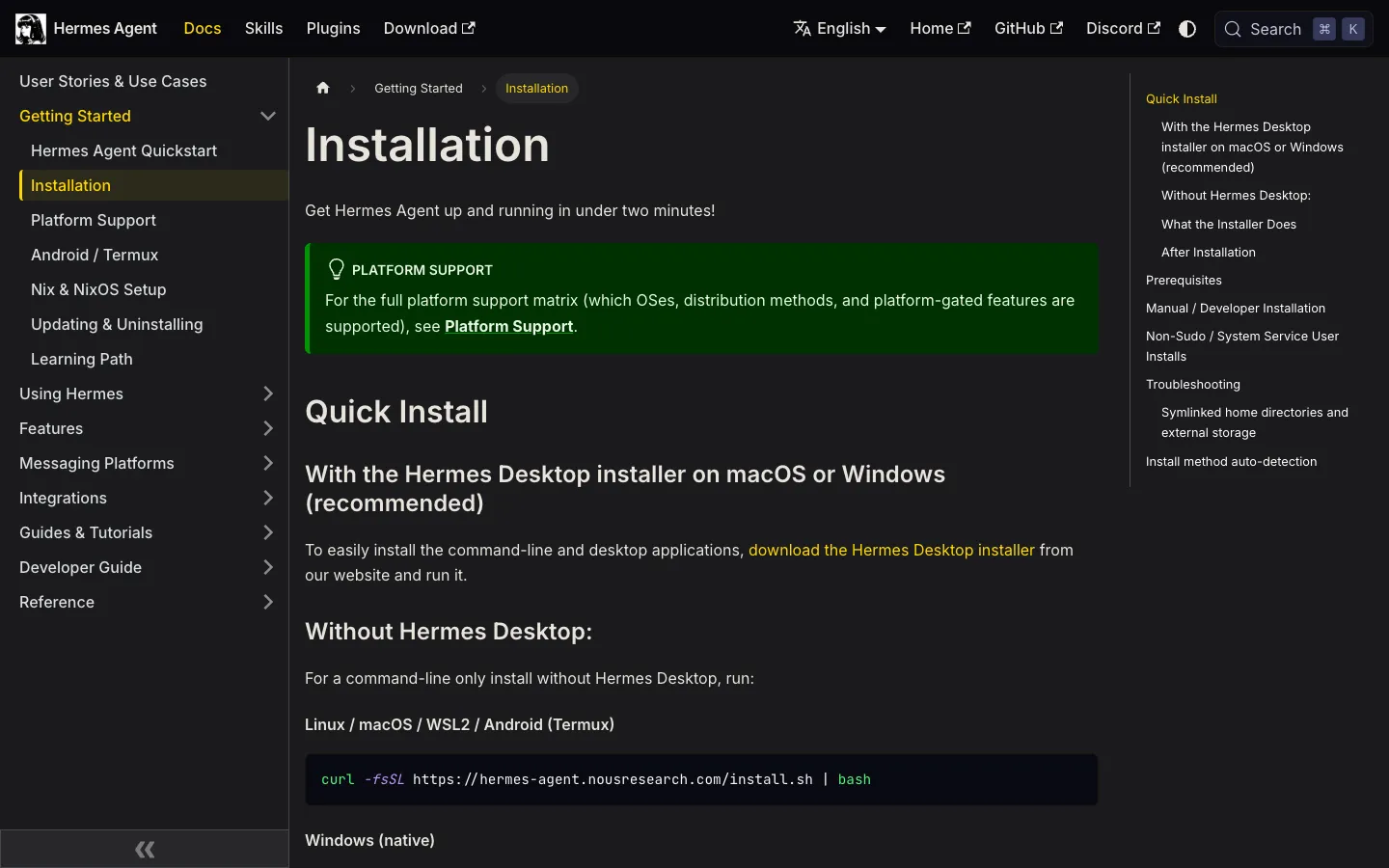The width and height of the screenshot is (1389, 868).
Task: Click the Without Hermes Desktop: heading
Action: click(449, 631)
